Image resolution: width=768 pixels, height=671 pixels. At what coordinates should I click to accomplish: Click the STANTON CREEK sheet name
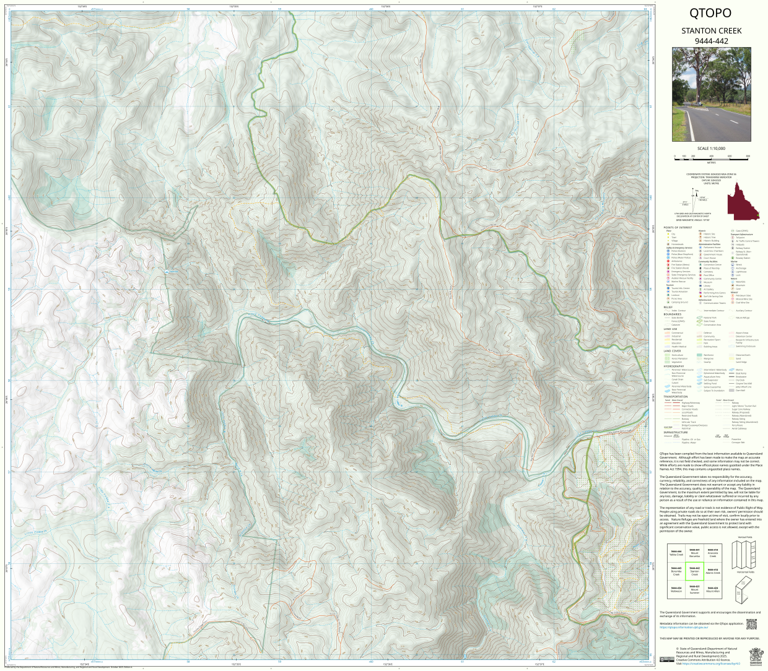(711, 30)
